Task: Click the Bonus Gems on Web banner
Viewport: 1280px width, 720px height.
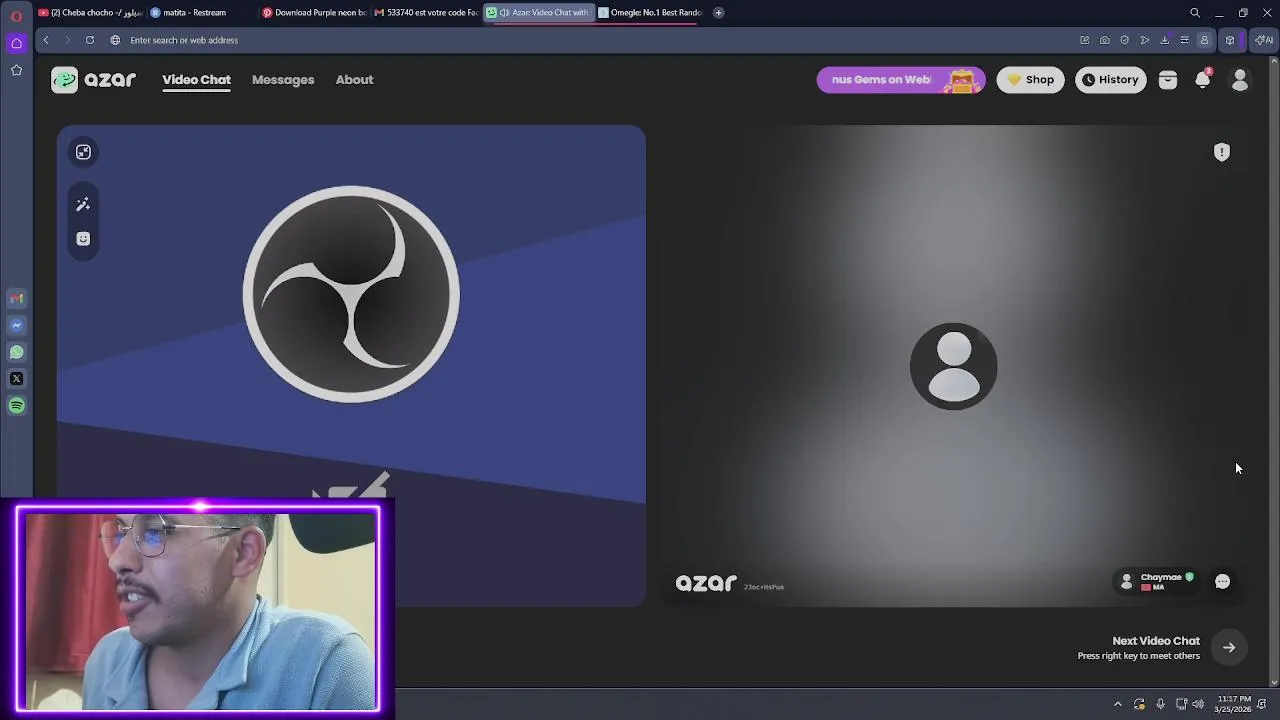Action: (901, 80)
